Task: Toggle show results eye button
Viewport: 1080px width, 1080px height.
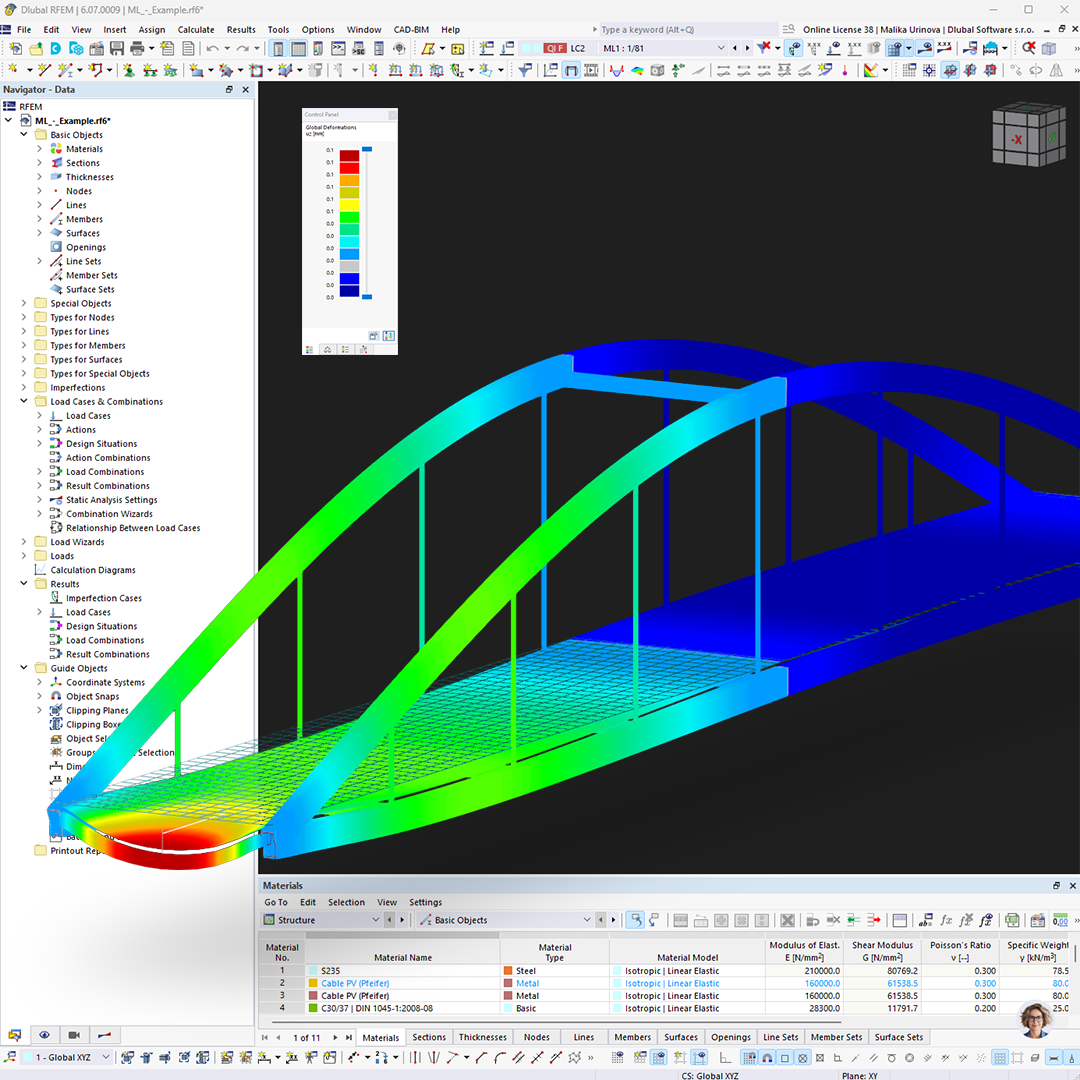Action: coord(794,48)
